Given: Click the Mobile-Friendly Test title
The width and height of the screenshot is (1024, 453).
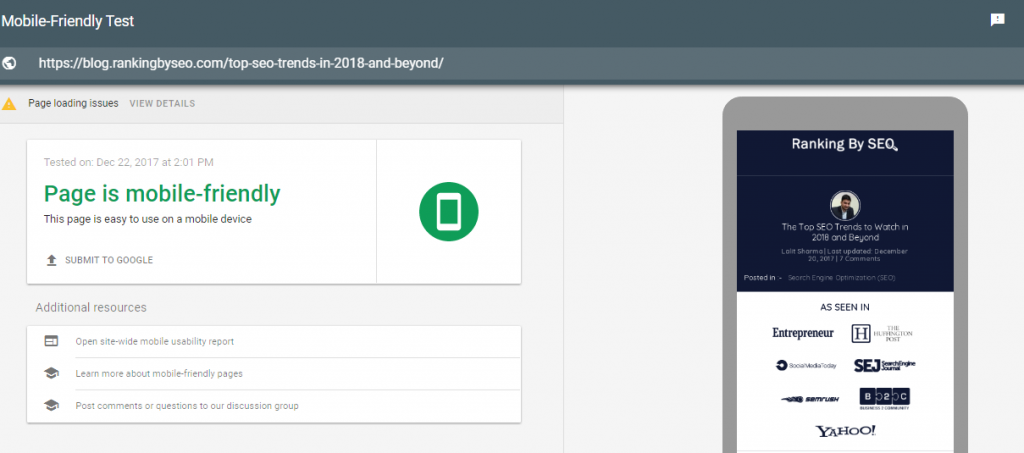Looking at the screenshot, I should (68, 21).
